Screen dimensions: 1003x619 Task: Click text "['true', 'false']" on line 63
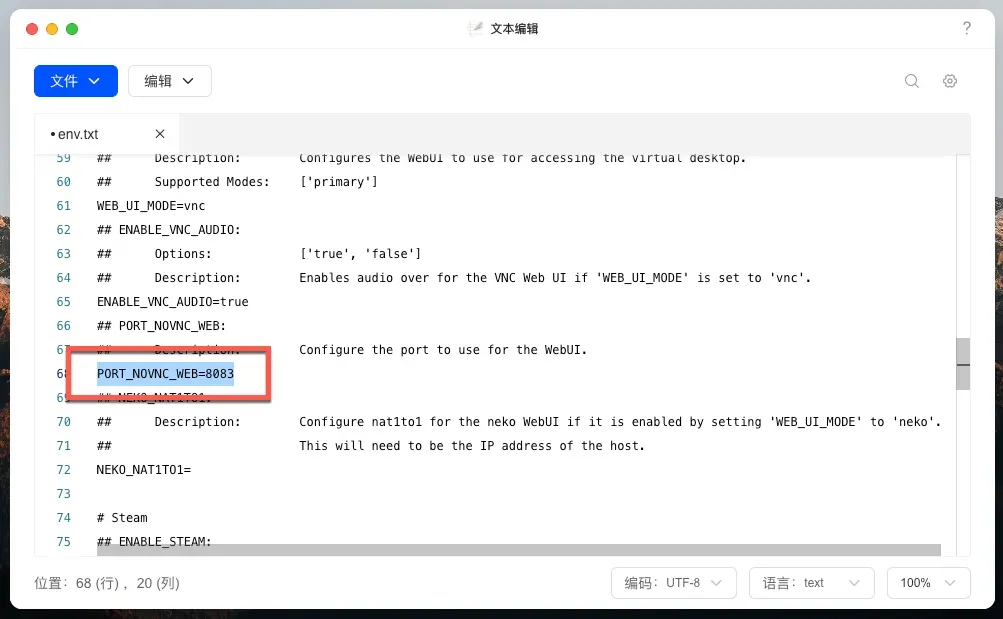360,254
